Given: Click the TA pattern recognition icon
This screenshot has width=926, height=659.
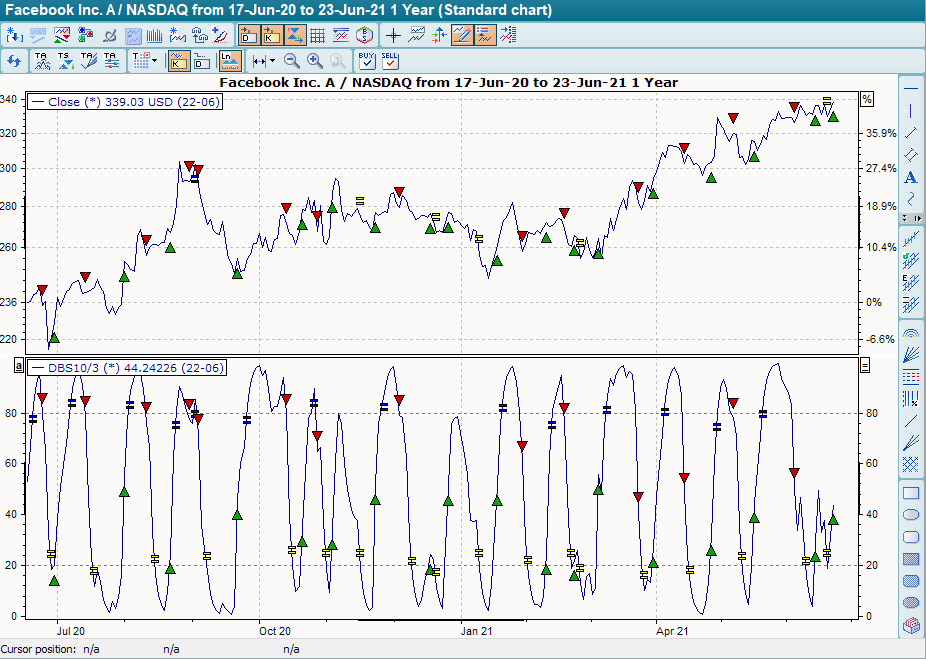Looking at the screenshot, I should [40, 59].
